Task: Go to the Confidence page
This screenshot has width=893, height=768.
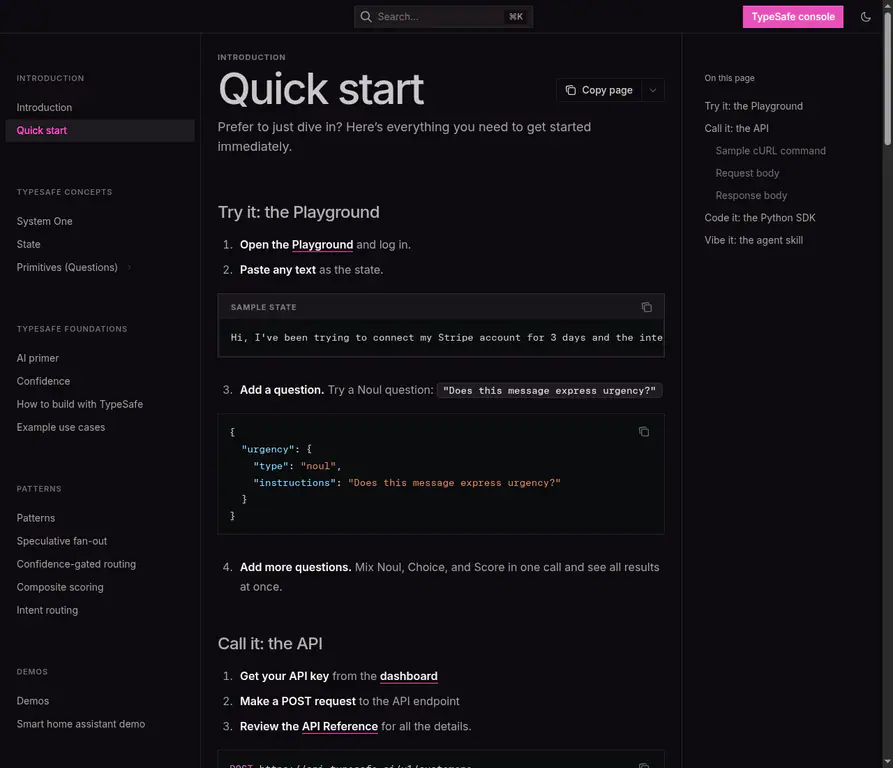Action: click(43, 381)
